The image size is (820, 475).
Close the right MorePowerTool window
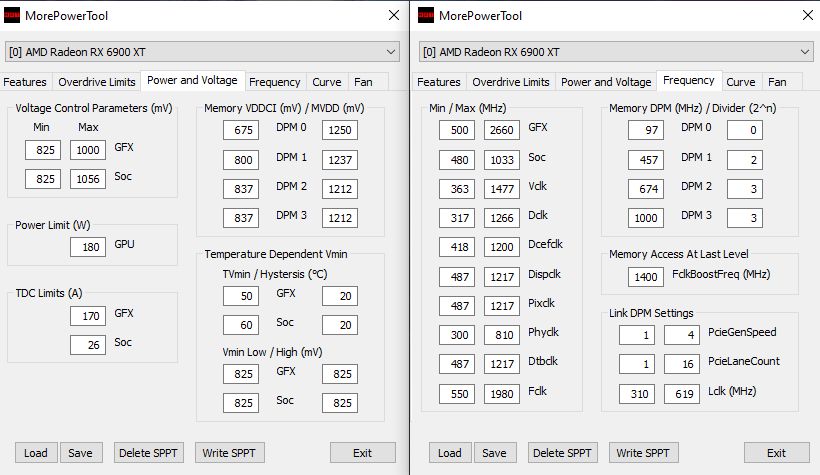pos(807,15)
